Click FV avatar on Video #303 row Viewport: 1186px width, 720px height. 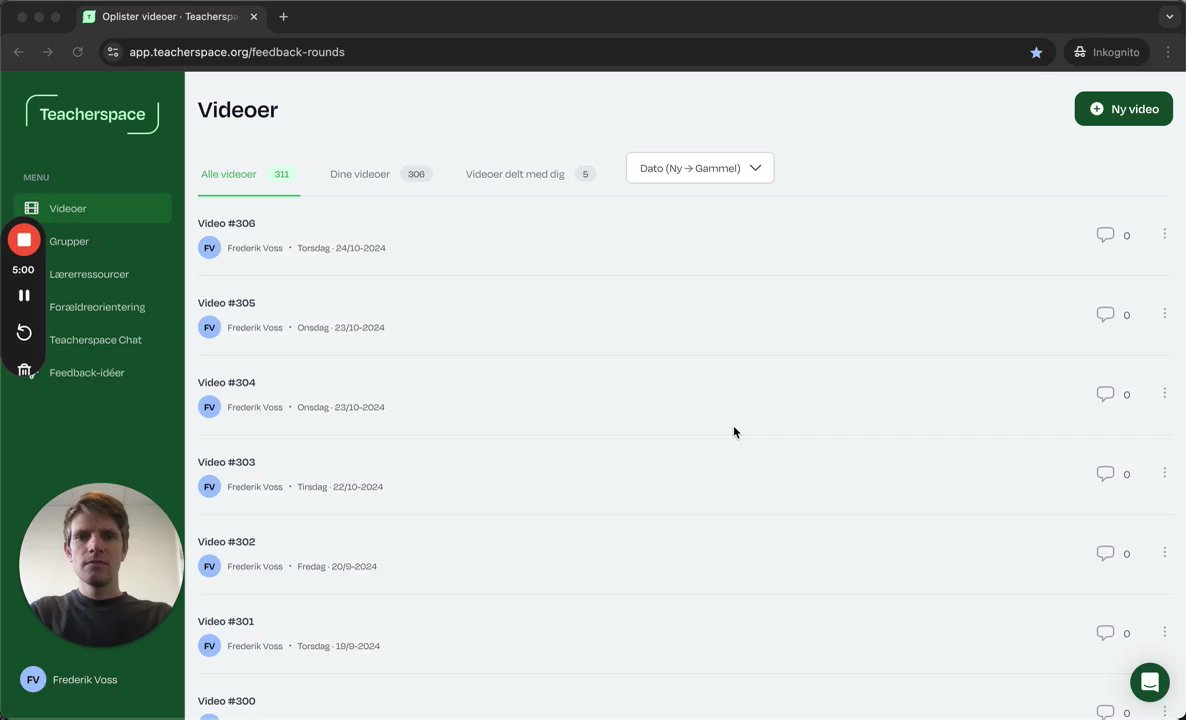tap(210, 486)
